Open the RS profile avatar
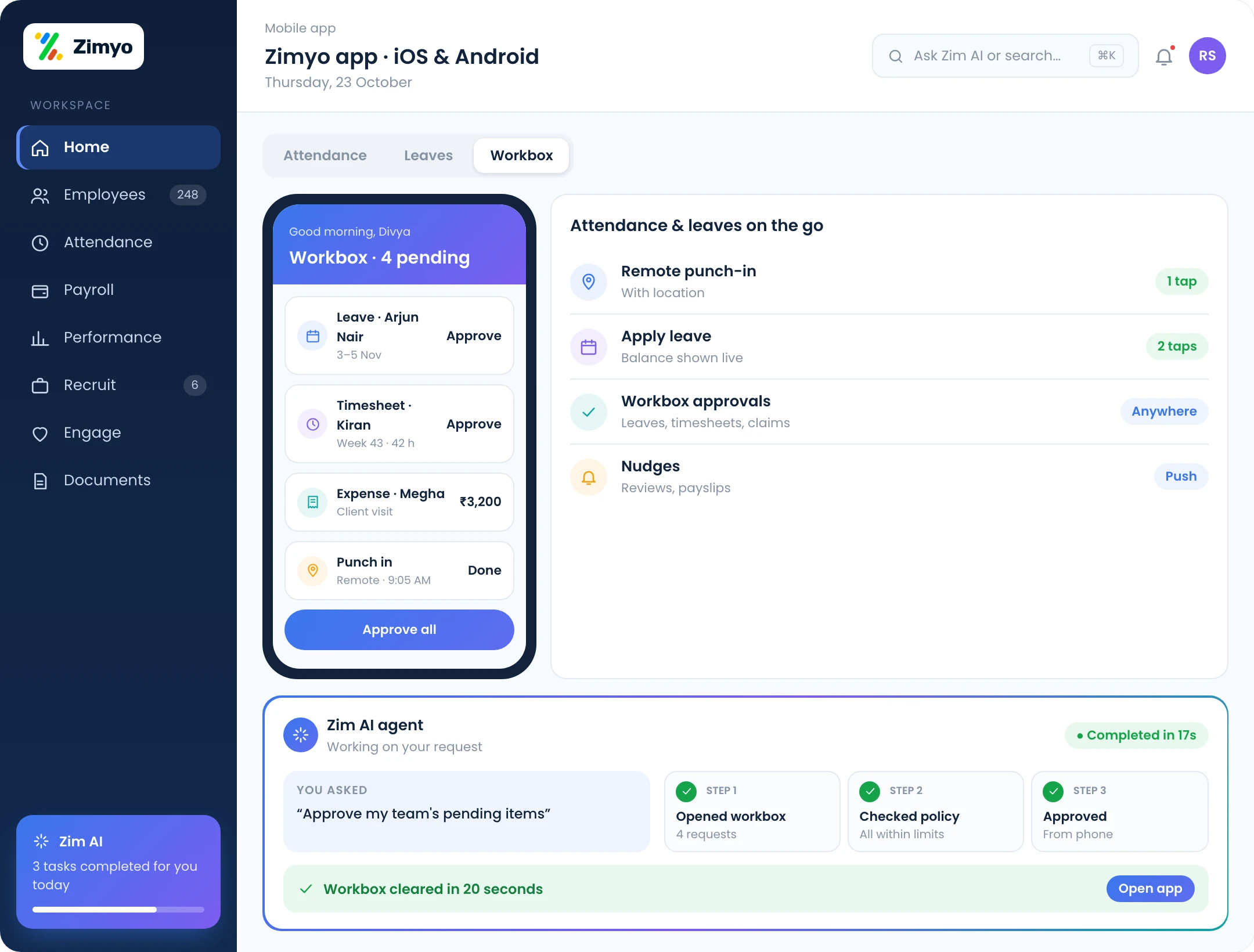Screen dimensions: 1254x952 [1207, 56]
